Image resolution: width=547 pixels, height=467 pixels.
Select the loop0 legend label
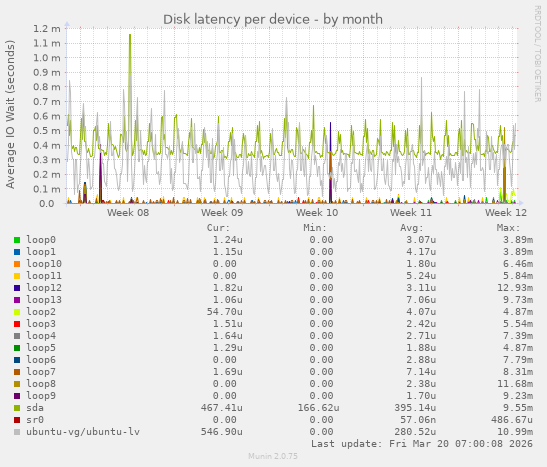[41, 240]
